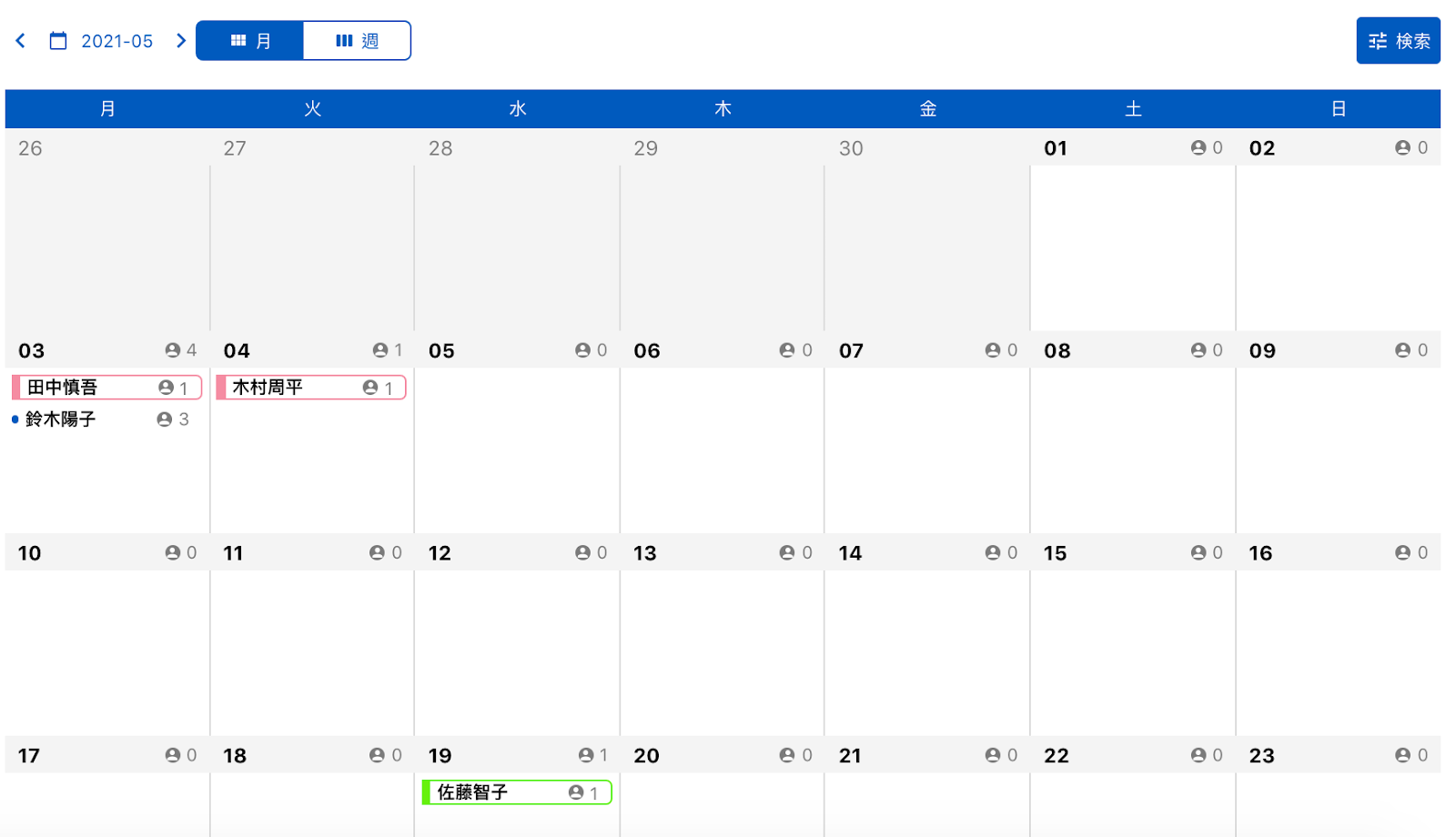
Task: Click person count icon for day 18
Action: (x=377, y=755)
